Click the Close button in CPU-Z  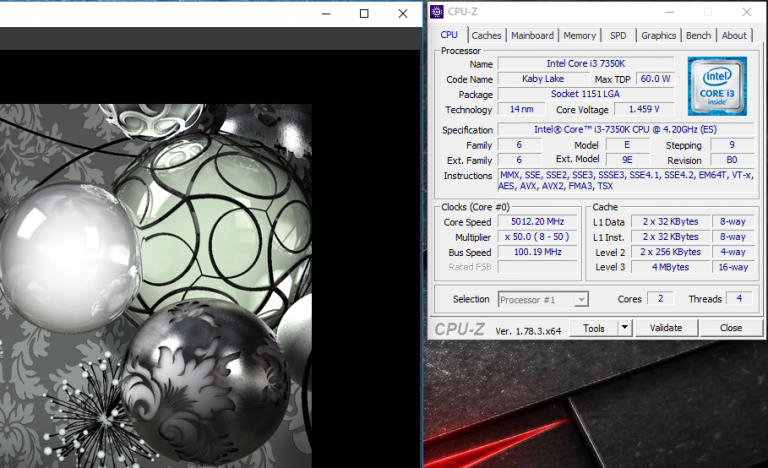pos(731,328)
